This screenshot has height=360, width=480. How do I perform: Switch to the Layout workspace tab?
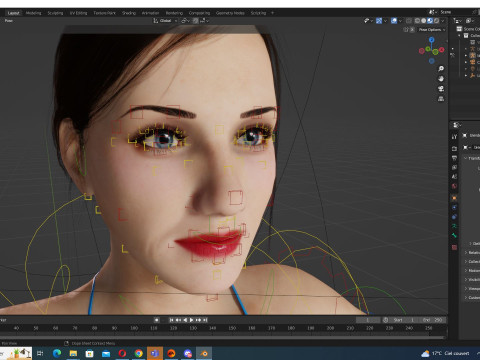point(14,13)
